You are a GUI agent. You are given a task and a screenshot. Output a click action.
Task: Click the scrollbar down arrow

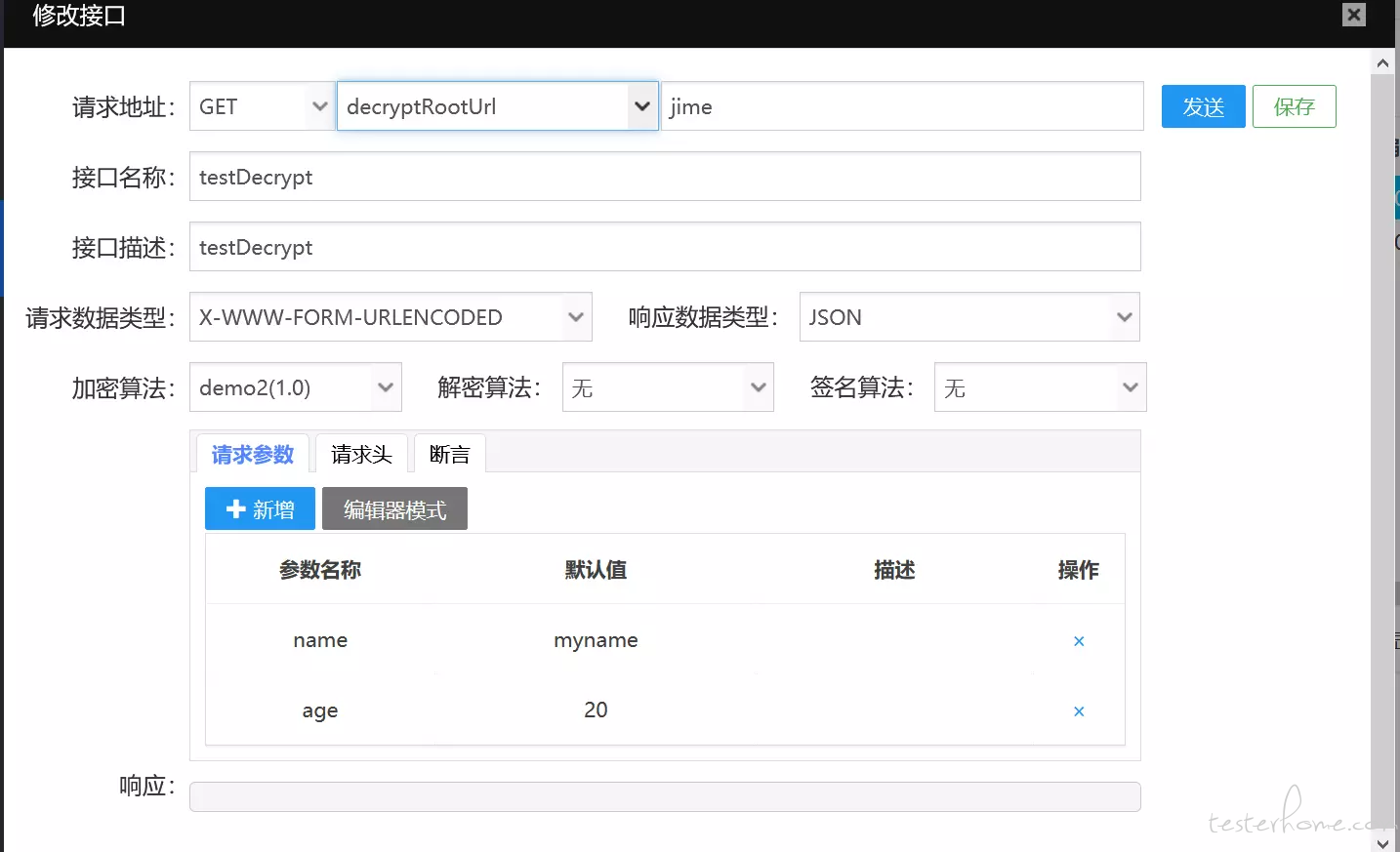click(x=1382, y=842)
